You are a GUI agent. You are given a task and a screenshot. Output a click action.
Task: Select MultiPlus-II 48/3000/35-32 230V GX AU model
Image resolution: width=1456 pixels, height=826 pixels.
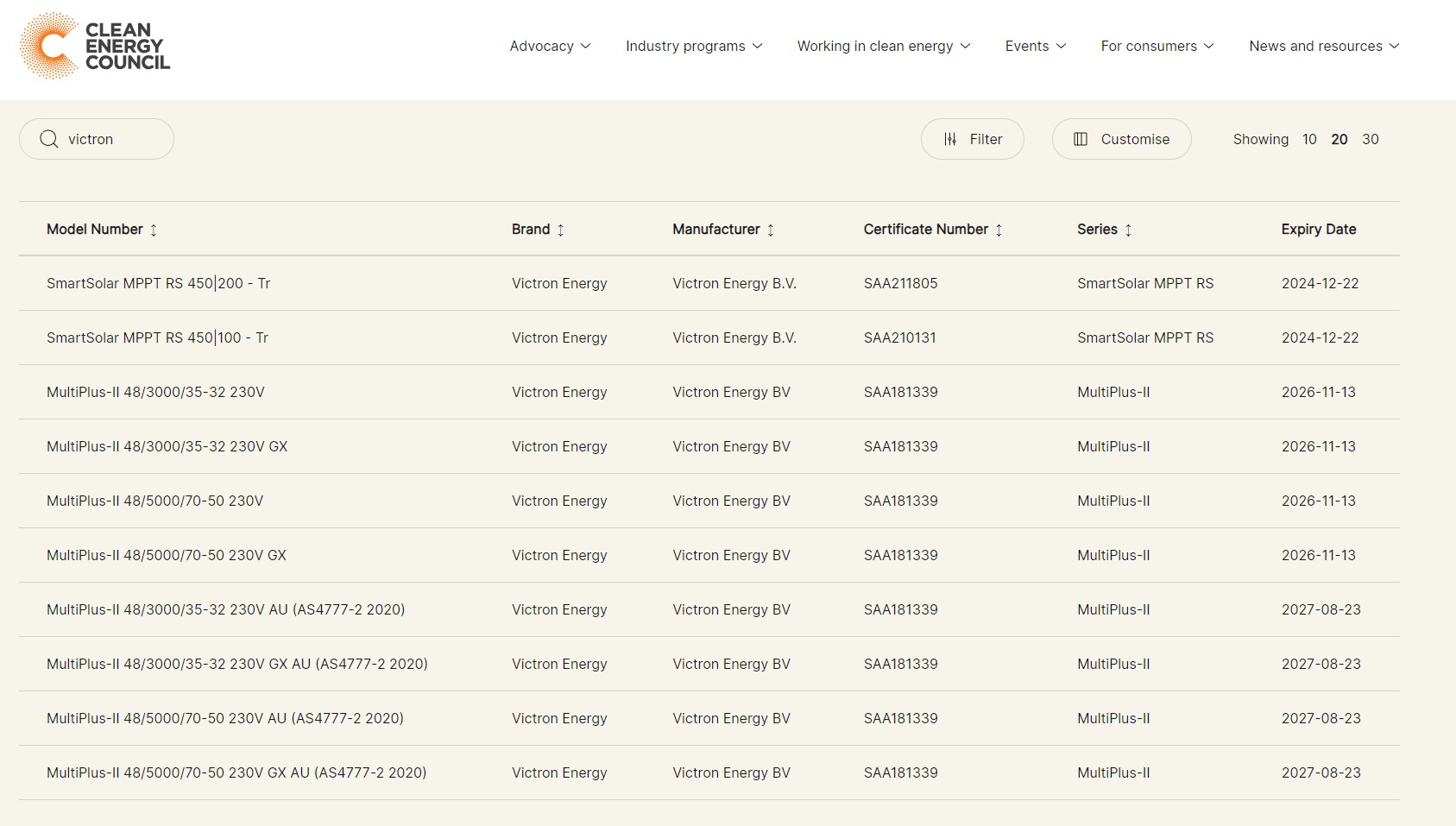coord(237,664)
